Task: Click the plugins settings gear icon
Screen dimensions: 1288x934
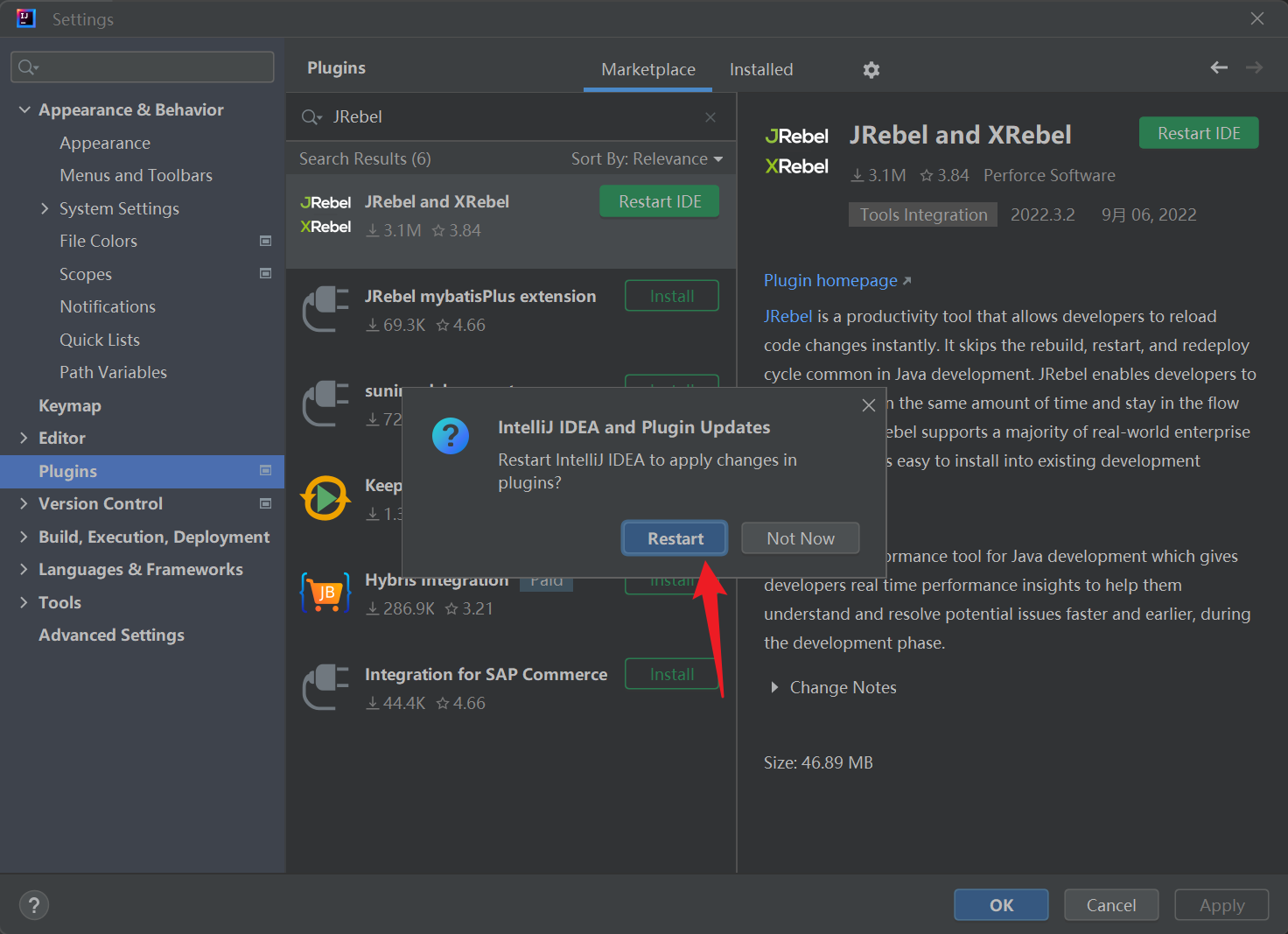Action: pos(871,70)
